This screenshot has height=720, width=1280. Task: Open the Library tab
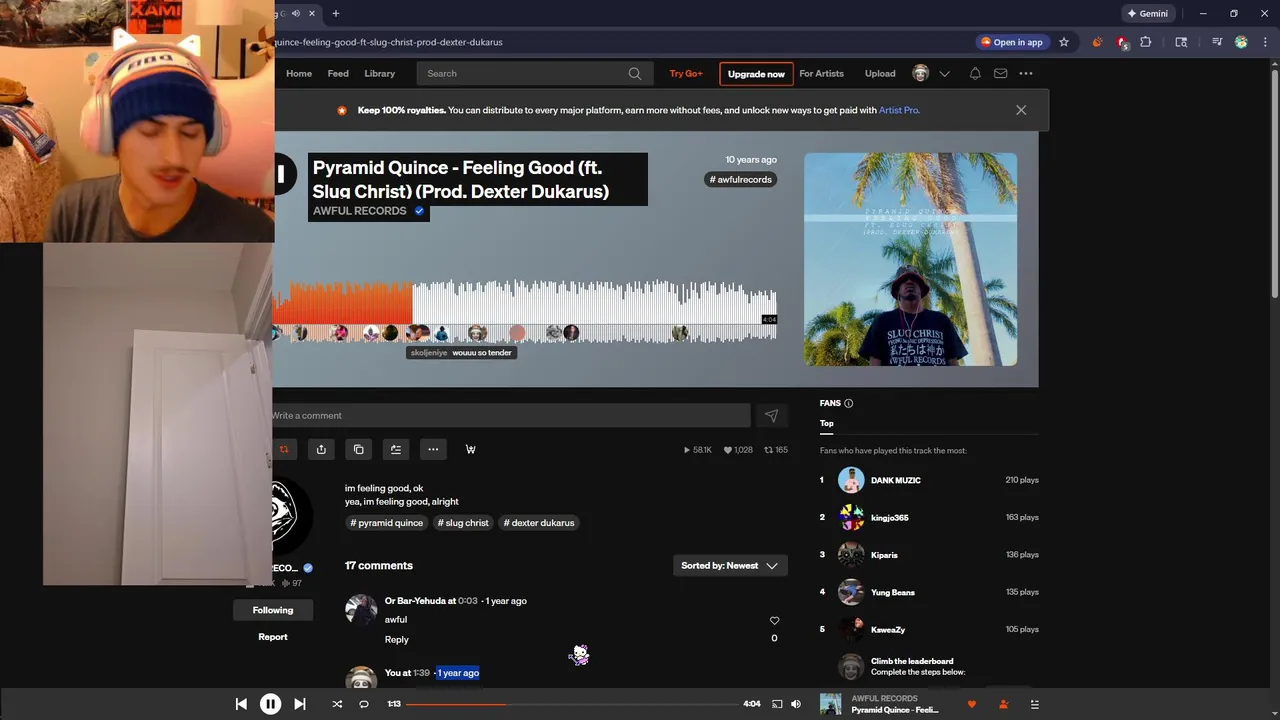point(380,73)
